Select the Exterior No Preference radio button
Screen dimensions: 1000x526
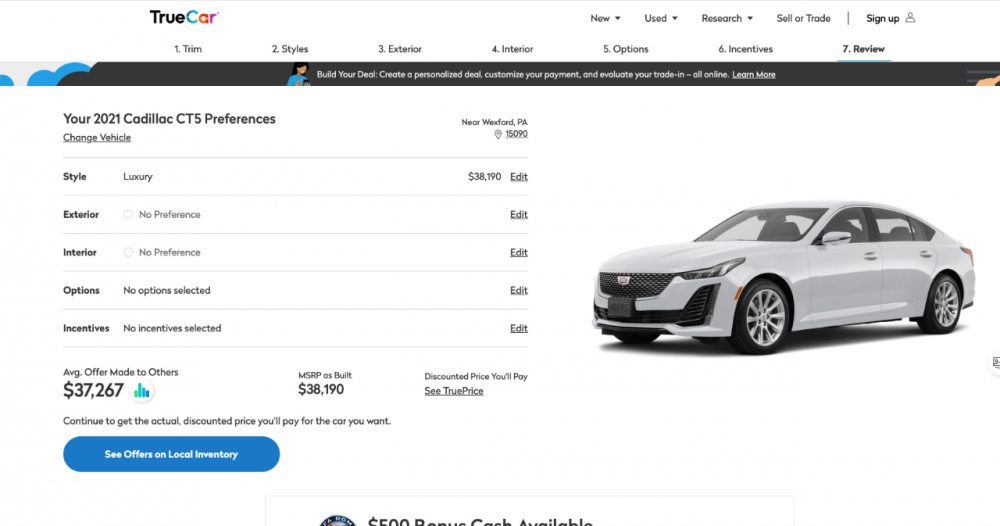128,214
